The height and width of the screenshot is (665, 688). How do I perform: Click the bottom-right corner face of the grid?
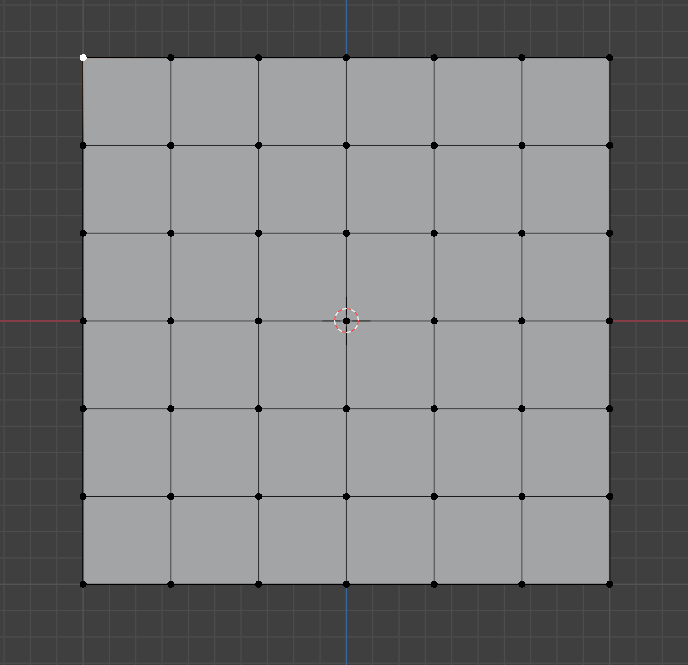(566, 540)
